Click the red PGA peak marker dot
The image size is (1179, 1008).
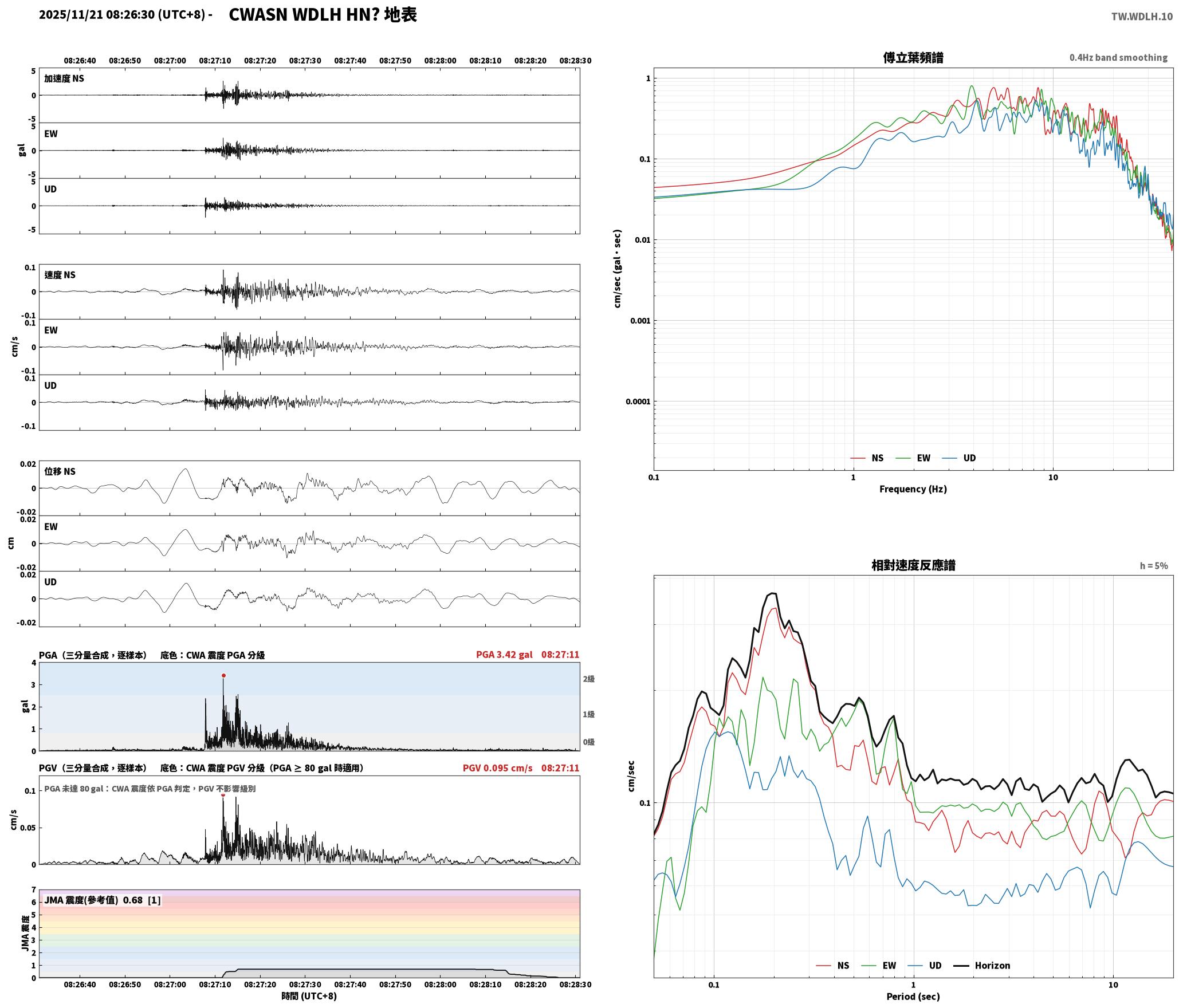tap(223, 675)
